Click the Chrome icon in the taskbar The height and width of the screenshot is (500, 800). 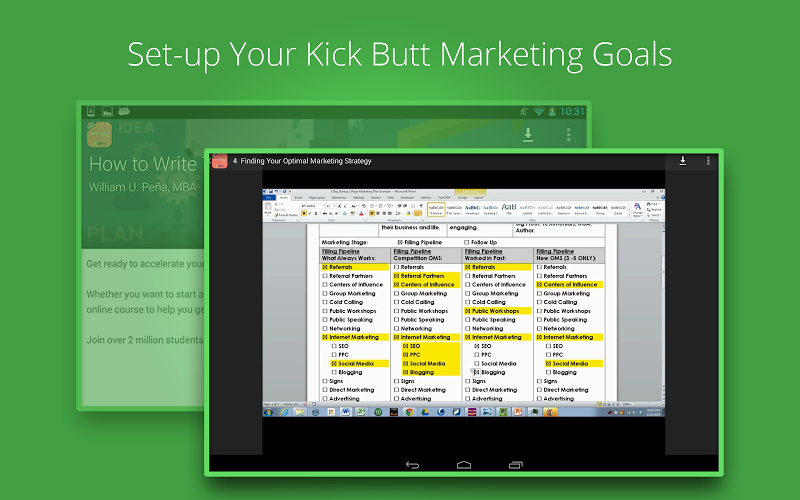pyautogui.click(x=409, y=412)
